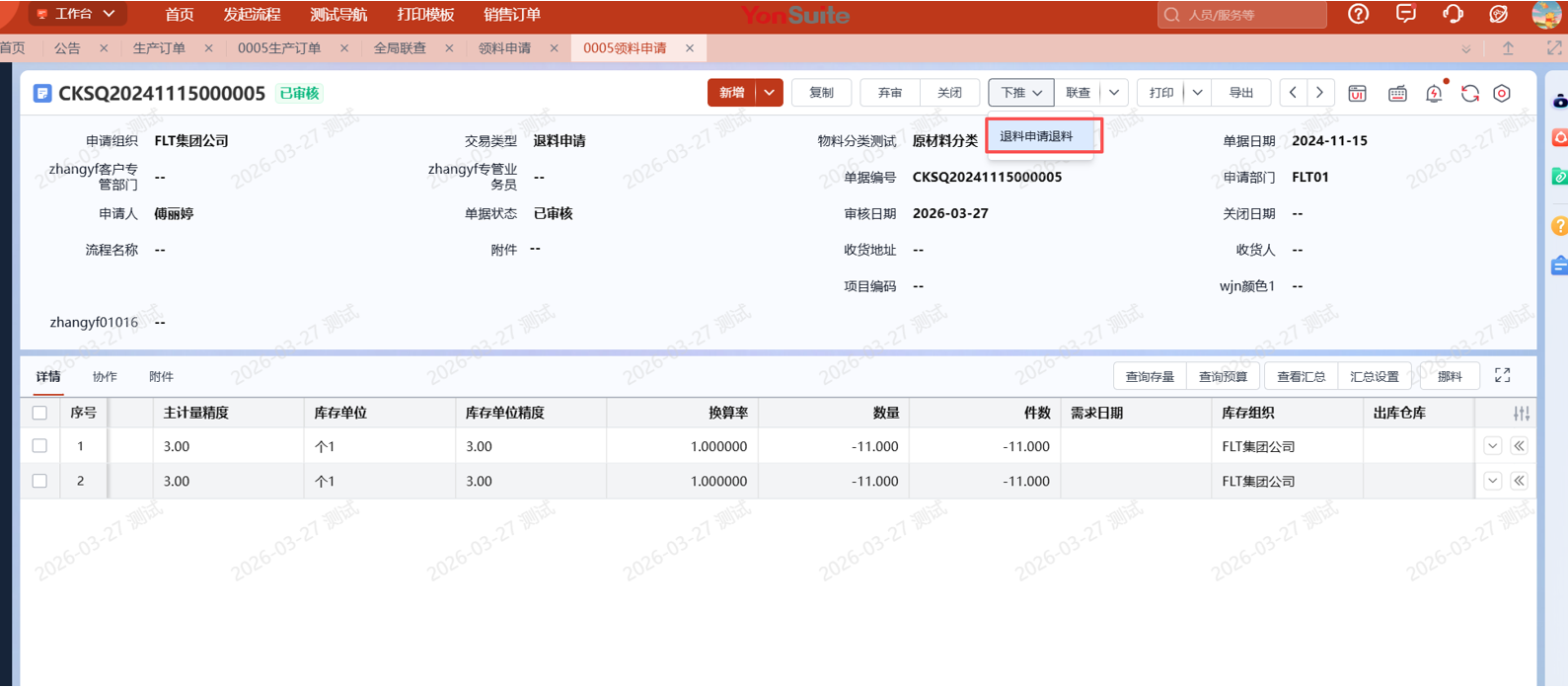Go to the next document arrow

[1319, 93]
